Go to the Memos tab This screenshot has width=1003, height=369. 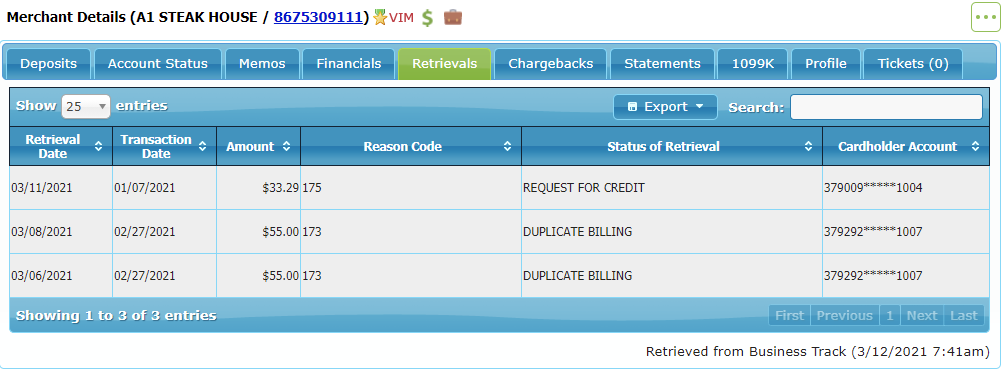pyautogui.click(x=262, y=64)
